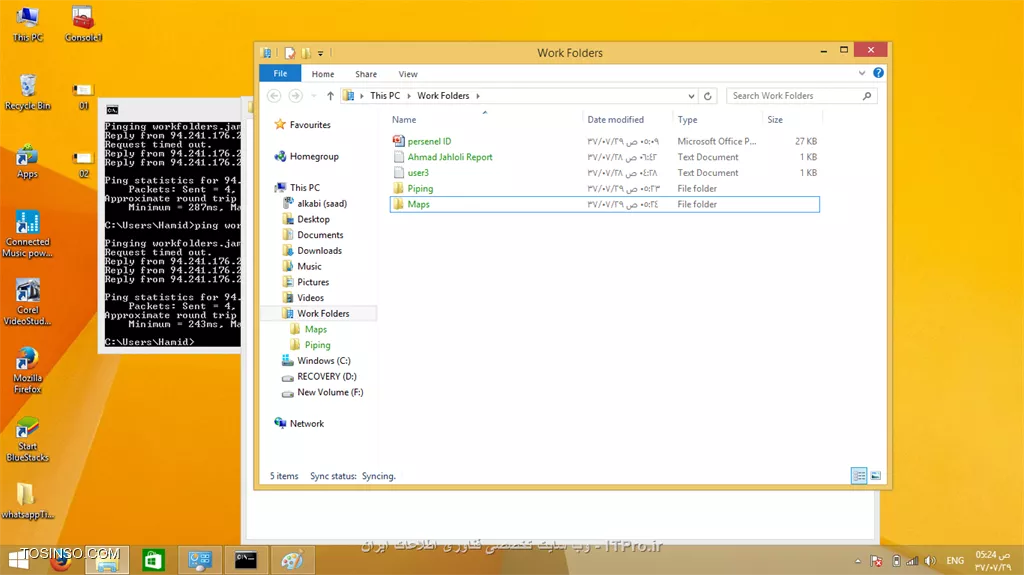Click the Forward navigation arrow

[295, 95]
